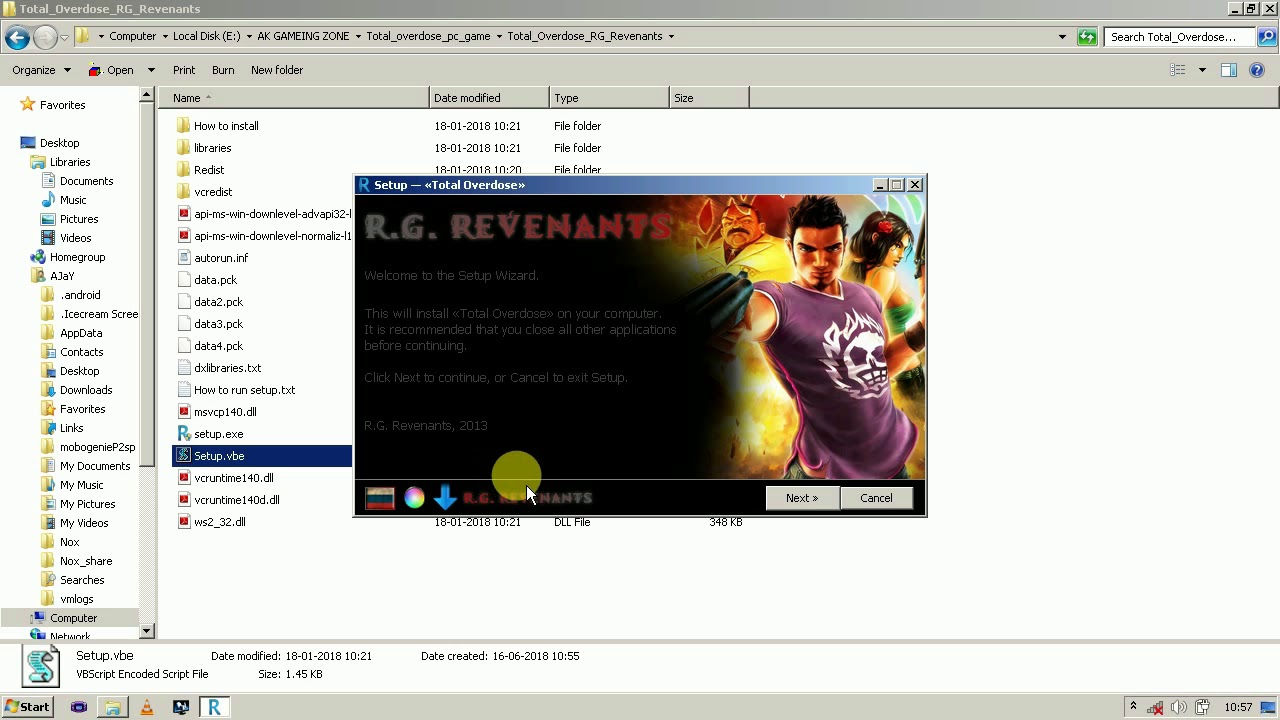1280x720 pixels.
Task: Click sidebar scrollbar down arrow
Action: click(147, 631)
